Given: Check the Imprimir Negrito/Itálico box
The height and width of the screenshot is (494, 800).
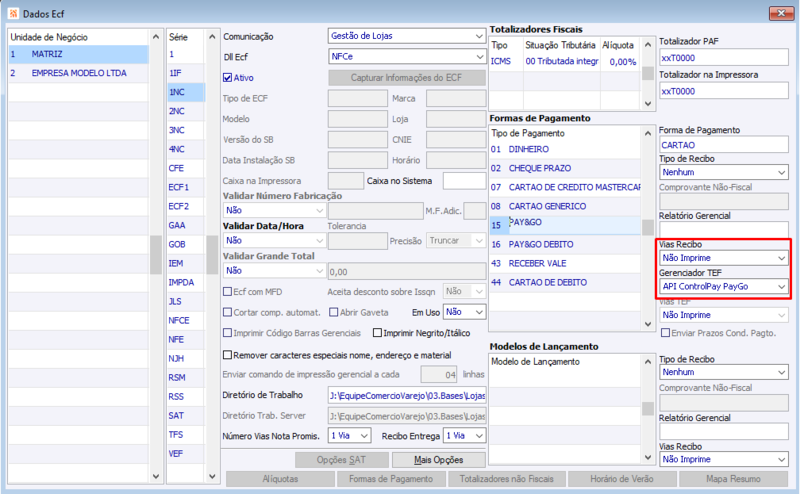Looking at the screenshot, I should (x=378, y=333).
